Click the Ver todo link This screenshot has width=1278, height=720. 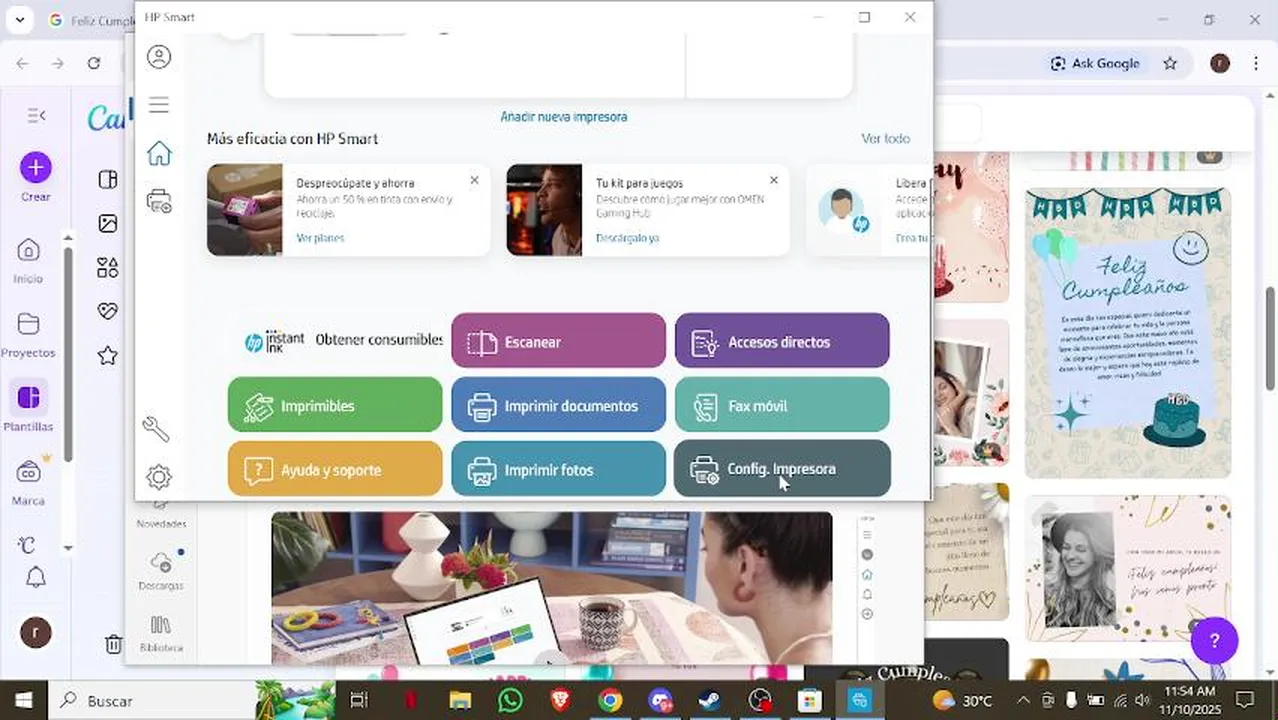click(886, 139)
